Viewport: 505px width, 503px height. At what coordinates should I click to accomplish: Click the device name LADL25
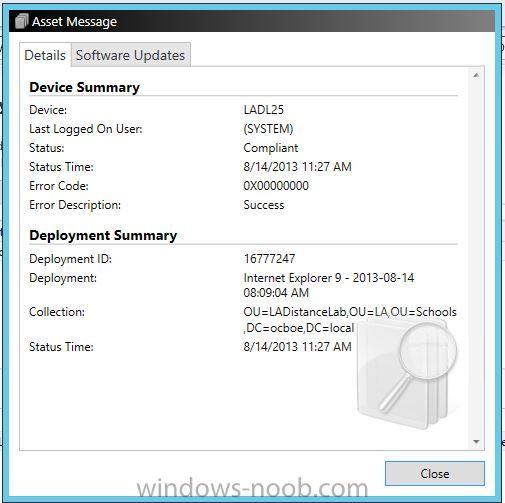[x=263, y=110]
